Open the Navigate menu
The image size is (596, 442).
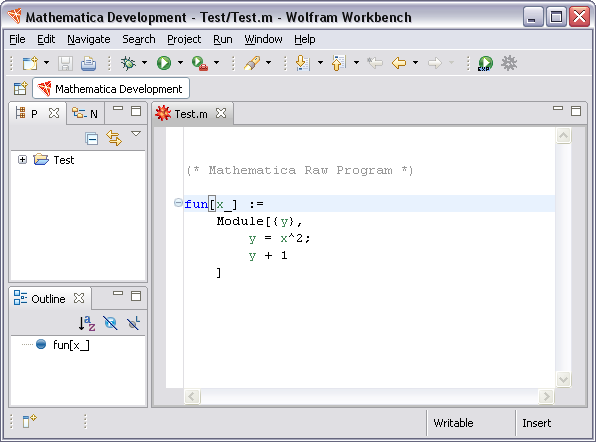pyautogui.click(x=89, y=39)
